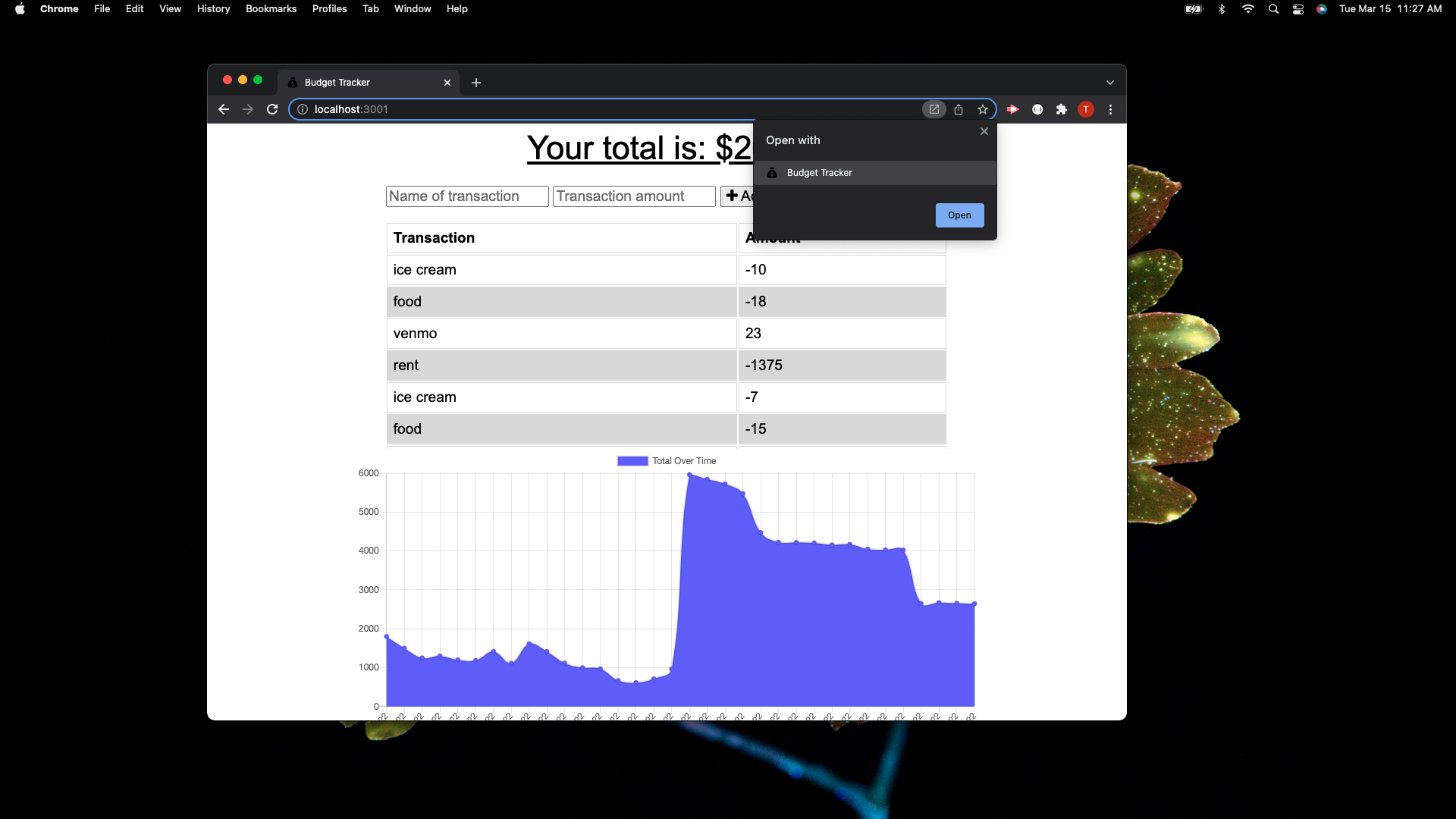Open the Chrome profile avatar

(x=1086, y=109)
